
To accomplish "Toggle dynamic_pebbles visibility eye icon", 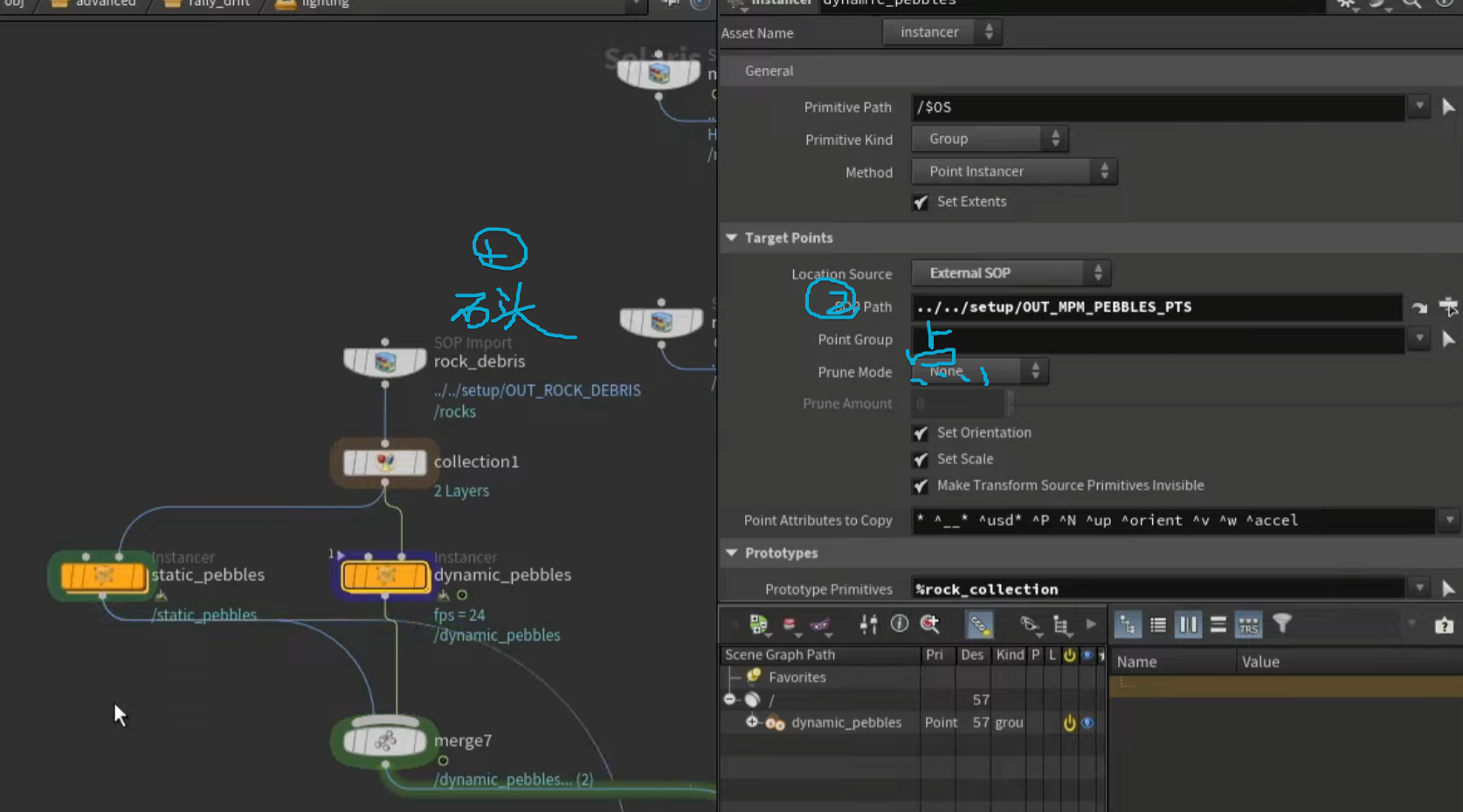I will point(1087,723).
